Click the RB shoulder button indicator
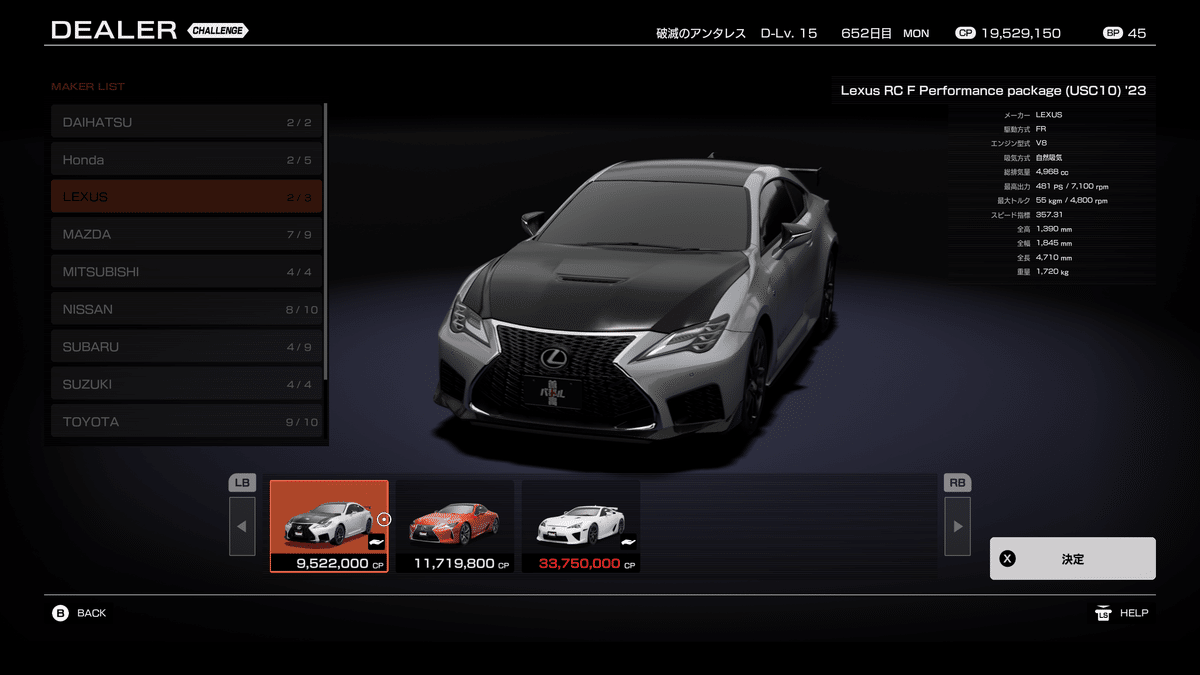 point(957,483)
